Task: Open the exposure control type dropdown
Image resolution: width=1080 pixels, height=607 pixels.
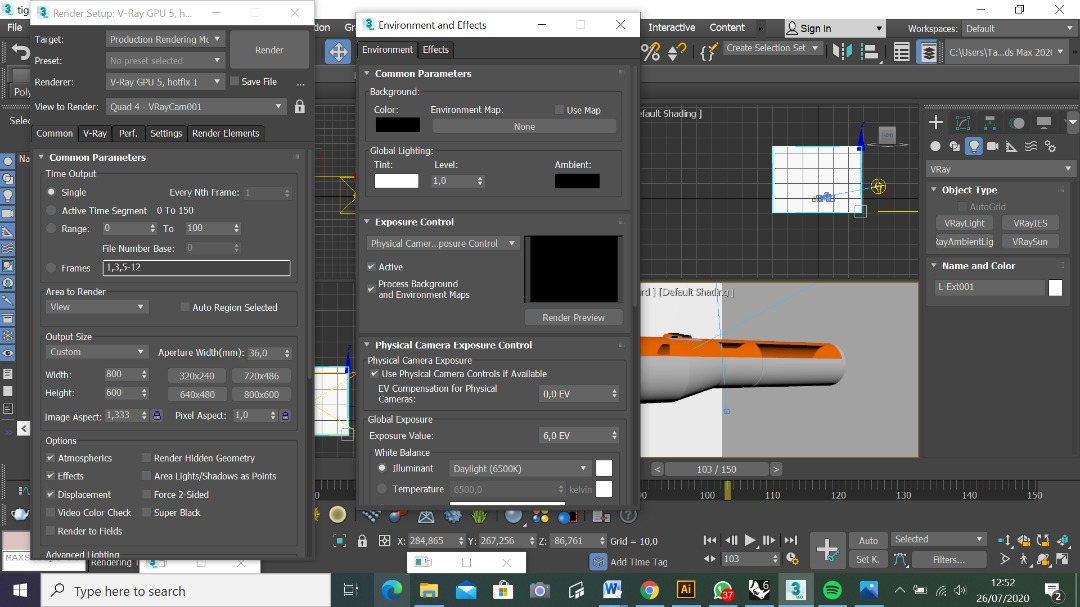Action: pyautogui.click(x=442, y=243)
